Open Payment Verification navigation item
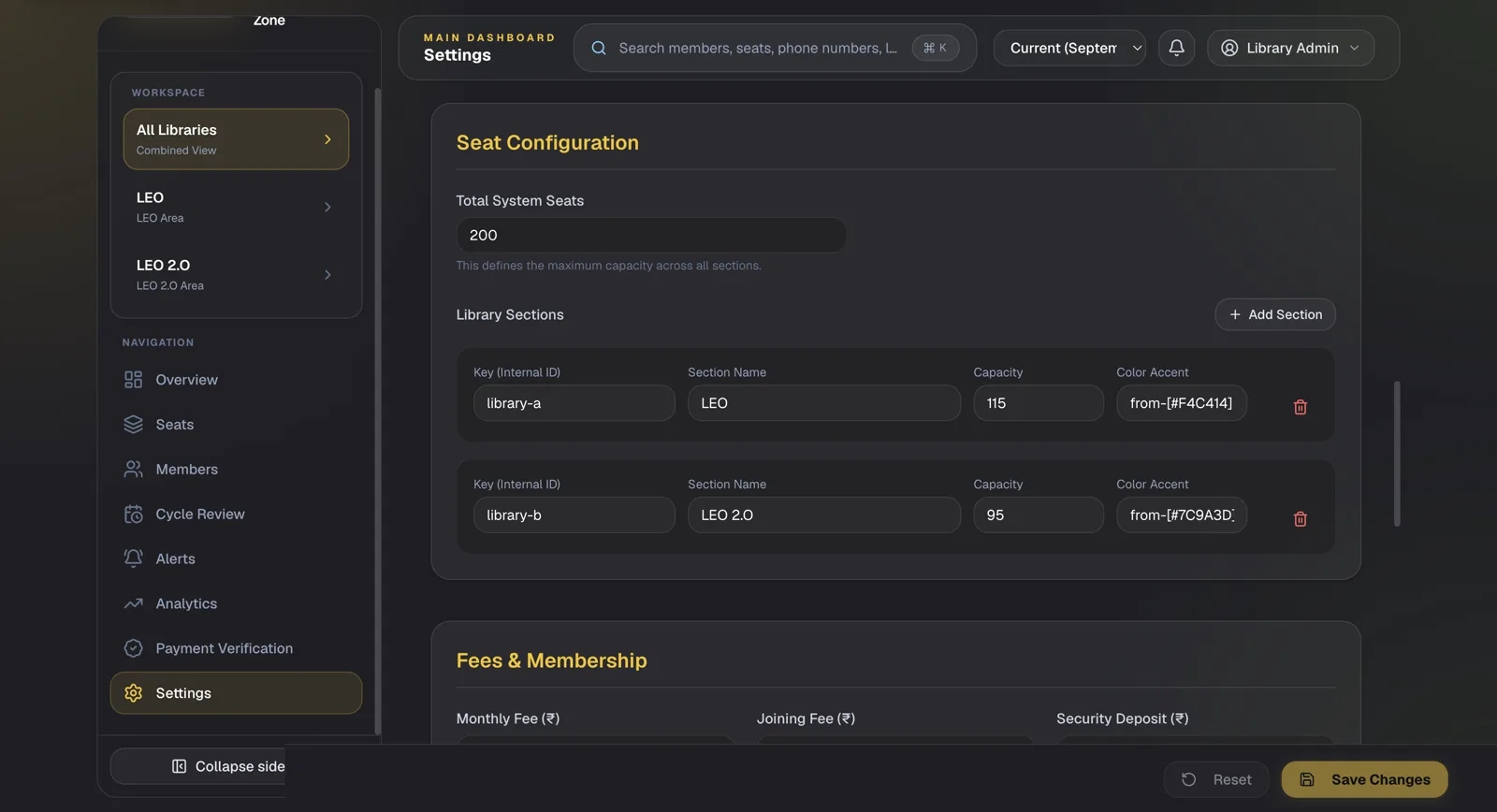The width and height of the screenshot is (1497, 812). tap(236, 648)
